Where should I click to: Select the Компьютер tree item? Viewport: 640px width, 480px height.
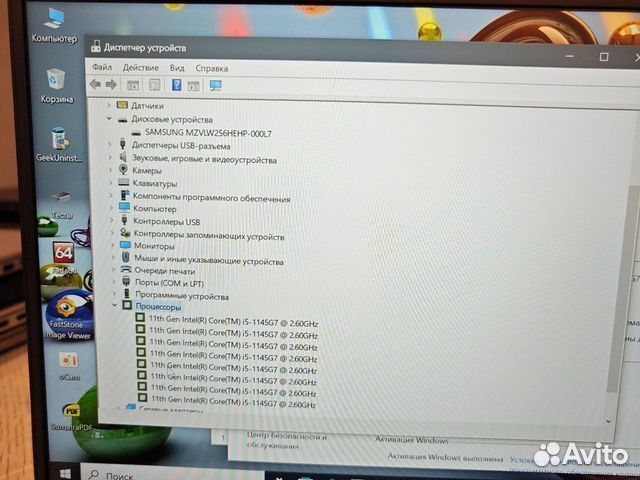155,209
